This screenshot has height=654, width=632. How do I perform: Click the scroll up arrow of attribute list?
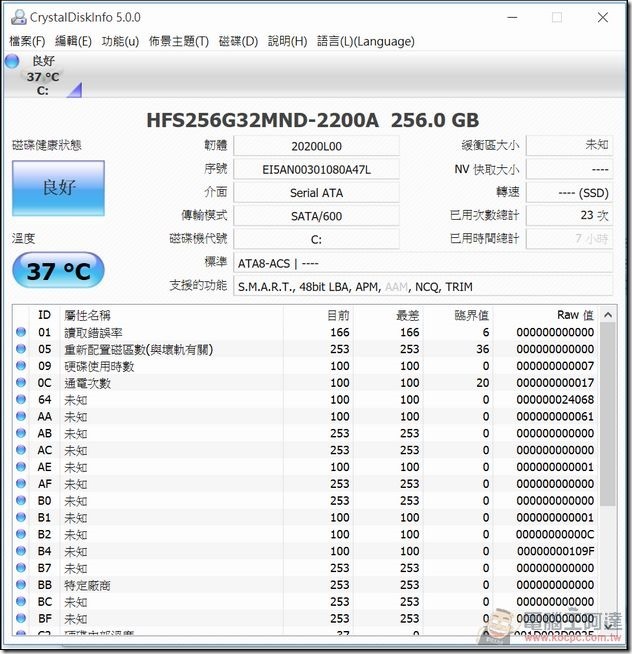(608, 315)
